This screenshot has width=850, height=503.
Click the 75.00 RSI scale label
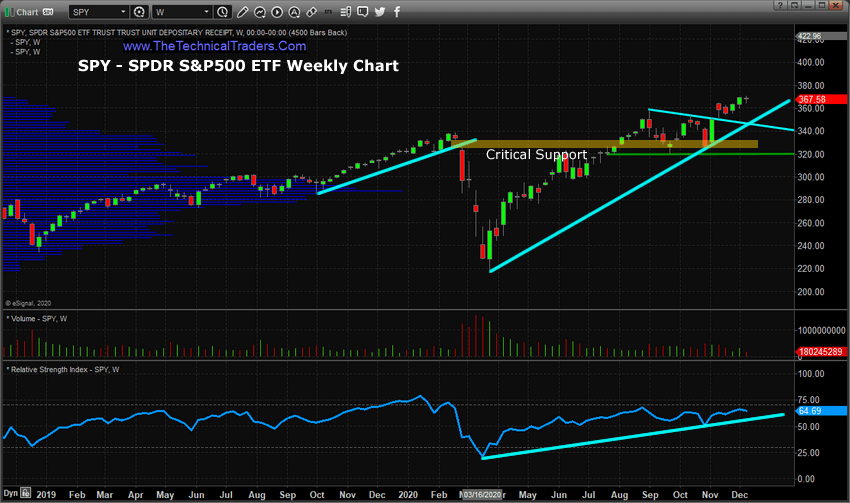pyautogui.click(x=808, y=400)
